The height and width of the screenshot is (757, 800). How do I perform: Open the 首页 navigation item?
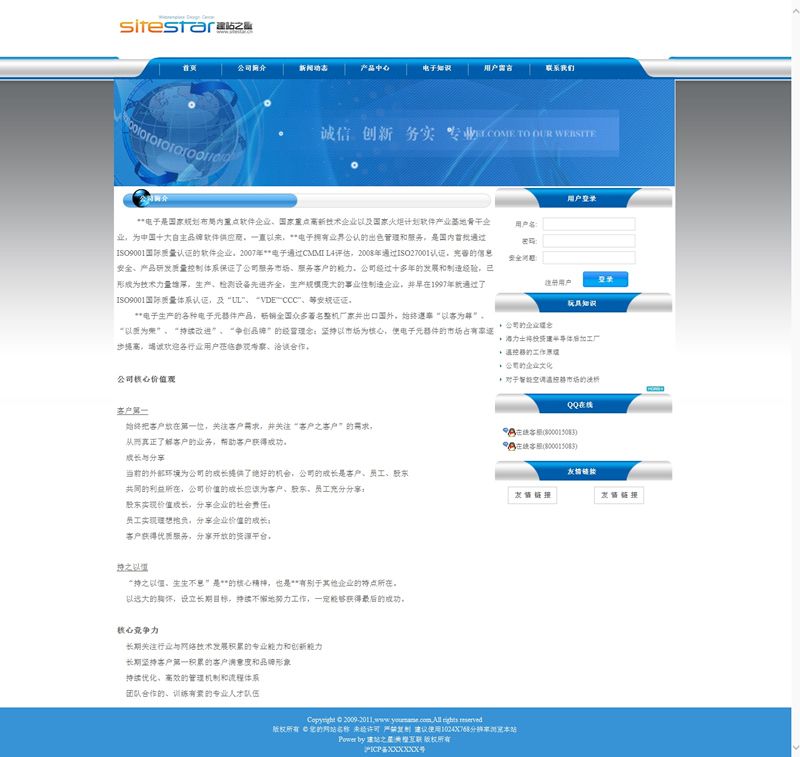click(189, 68)
